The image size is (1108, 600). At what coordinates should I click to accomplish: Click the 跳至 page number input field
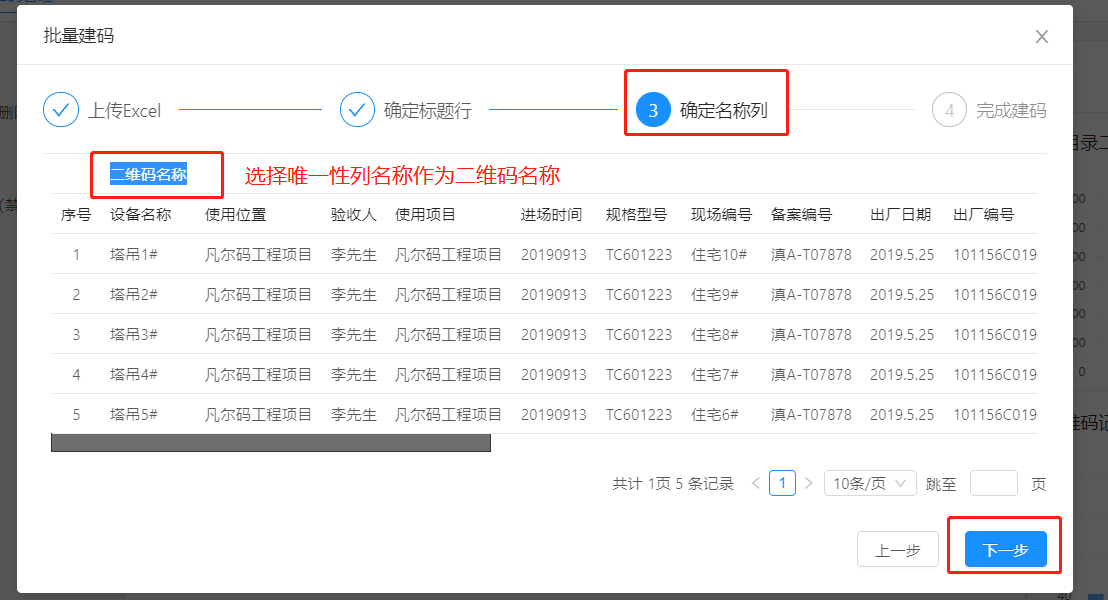[x=993, y=482]
